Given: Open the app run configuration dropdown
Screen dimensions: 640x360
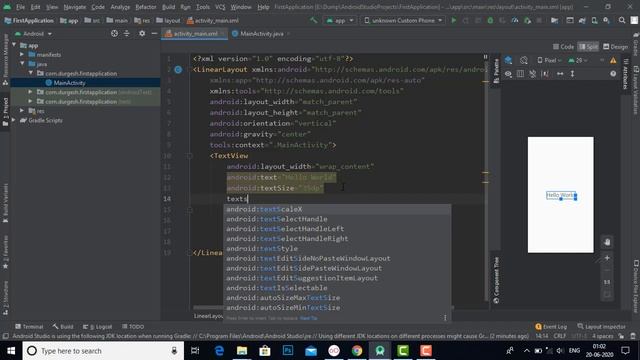Looking at the screenshot, I should (340, 20).
